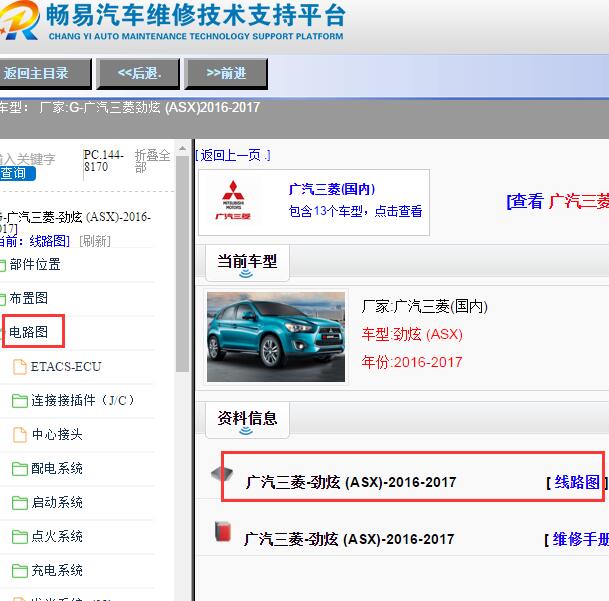This screenshot has height=601, width=609.
Task: Click the red manual book icon
Action: (x=223, y=532)
